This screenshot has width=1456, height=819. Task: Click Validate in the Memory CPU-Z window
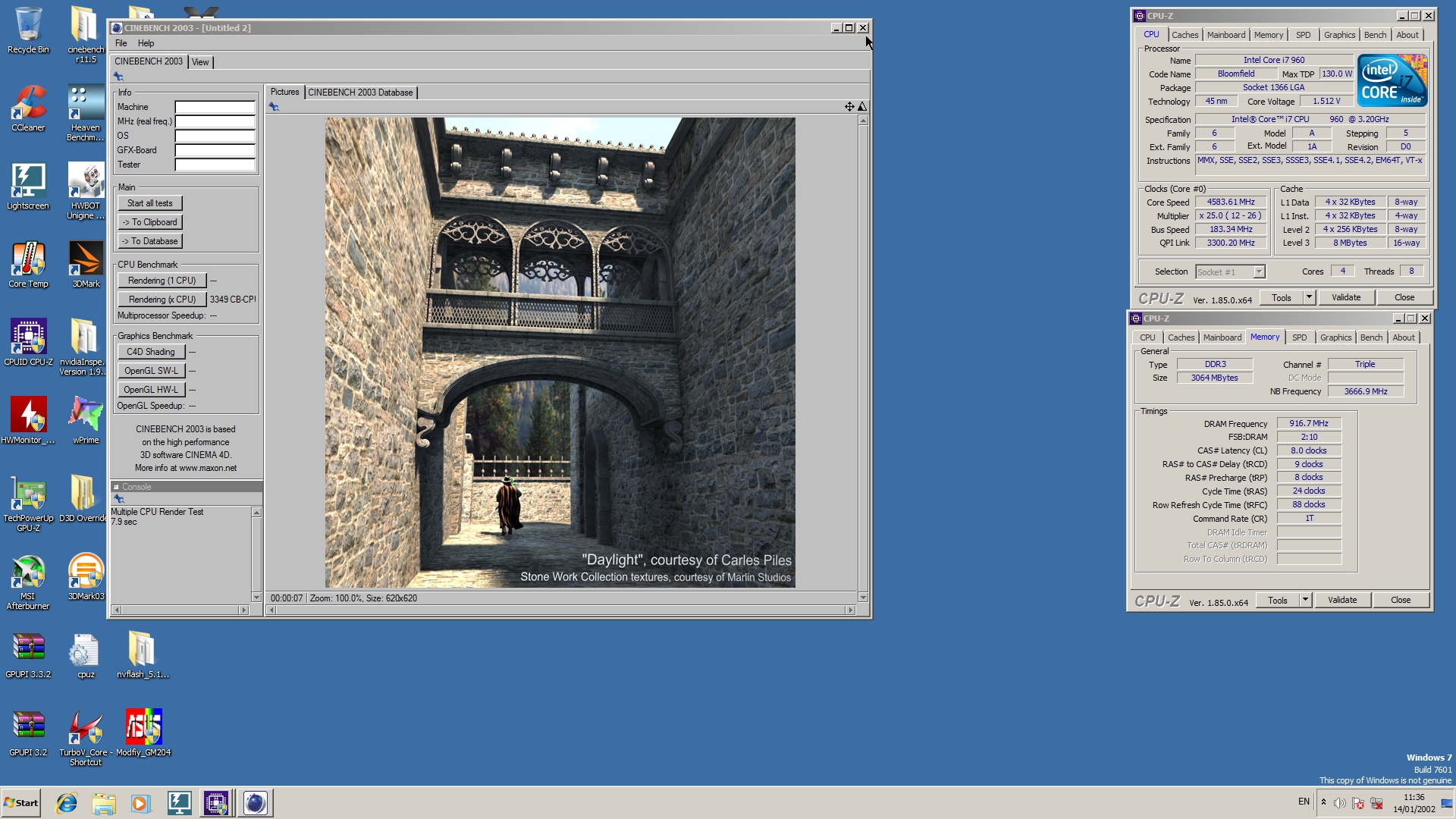(1342, 601)
